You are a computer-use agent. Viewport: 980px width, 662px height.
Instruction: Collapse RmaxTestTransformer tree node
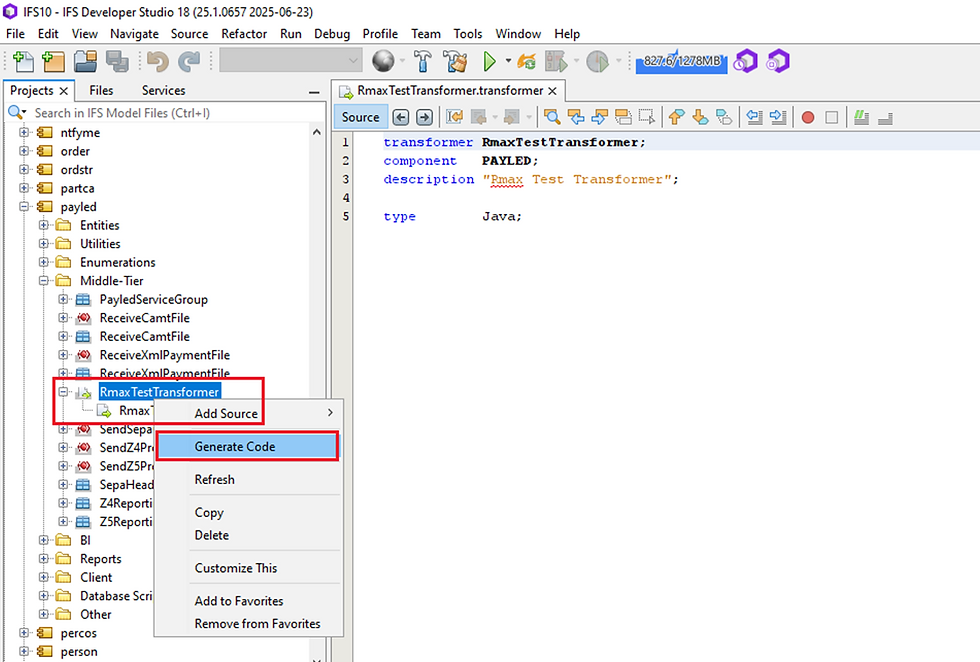click(63, 392)
